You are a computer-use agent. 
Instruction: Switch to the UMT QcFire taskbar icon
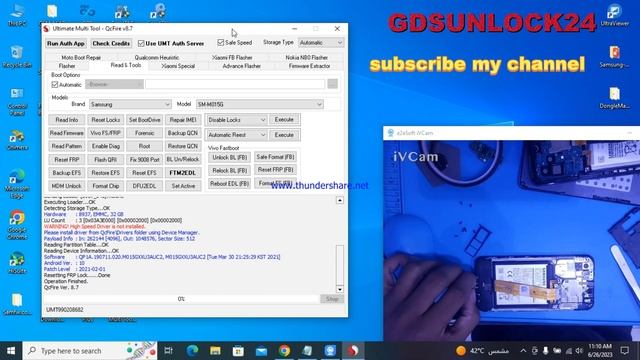pyautogui.click(x=353, y=351)
